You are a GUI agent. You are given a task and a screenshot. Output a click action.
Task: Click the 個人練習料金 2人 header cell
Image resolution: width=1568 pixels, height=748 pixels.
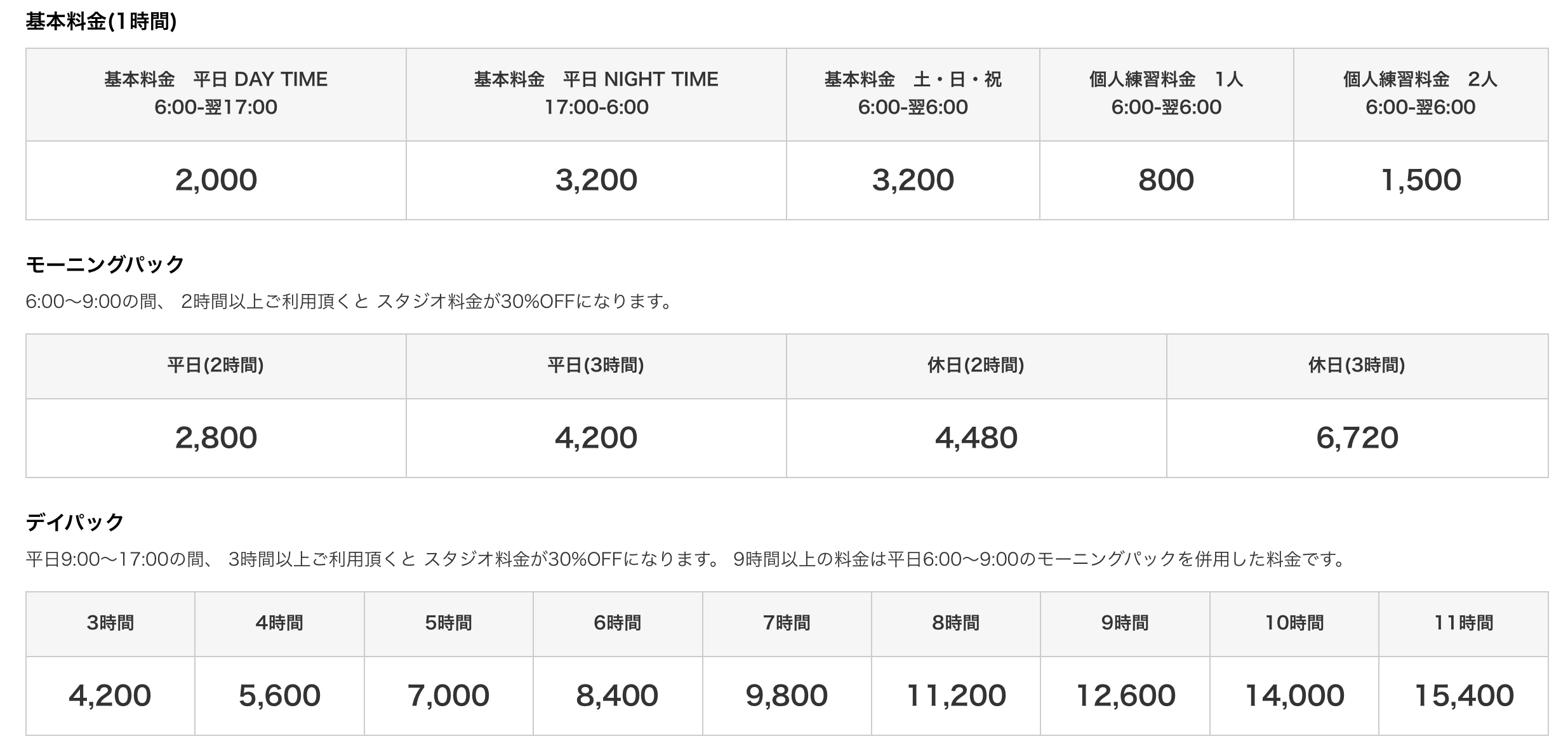1421,94
